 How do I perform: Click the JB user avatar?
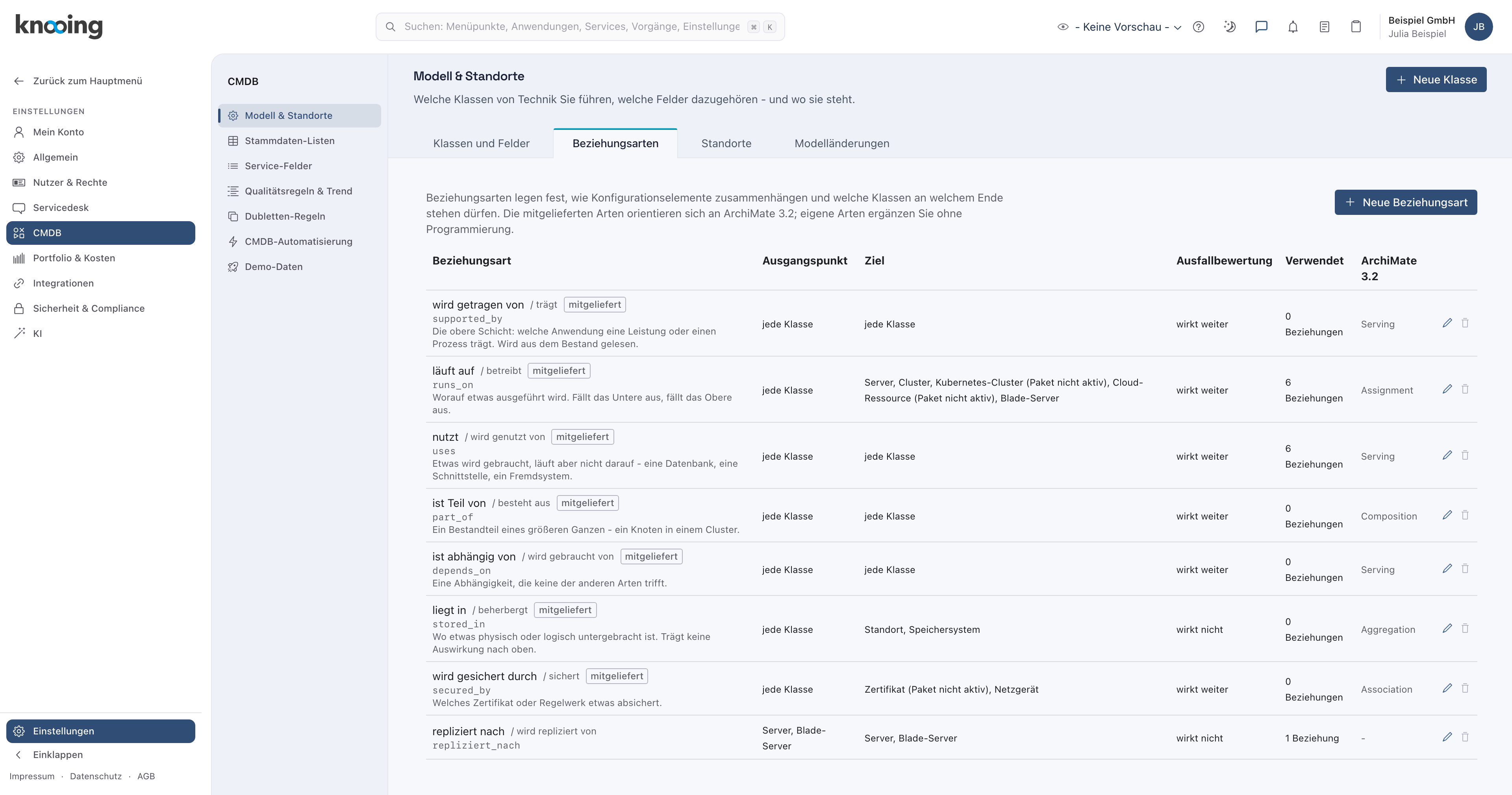[1479, 27]
